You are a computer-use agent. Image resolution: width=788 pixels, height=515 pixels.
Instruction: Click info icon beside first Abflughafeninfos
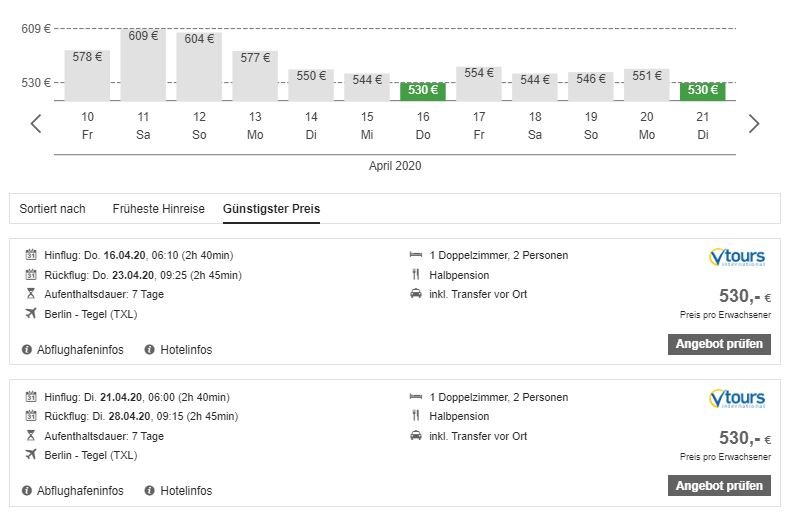[x=27, y=350]
